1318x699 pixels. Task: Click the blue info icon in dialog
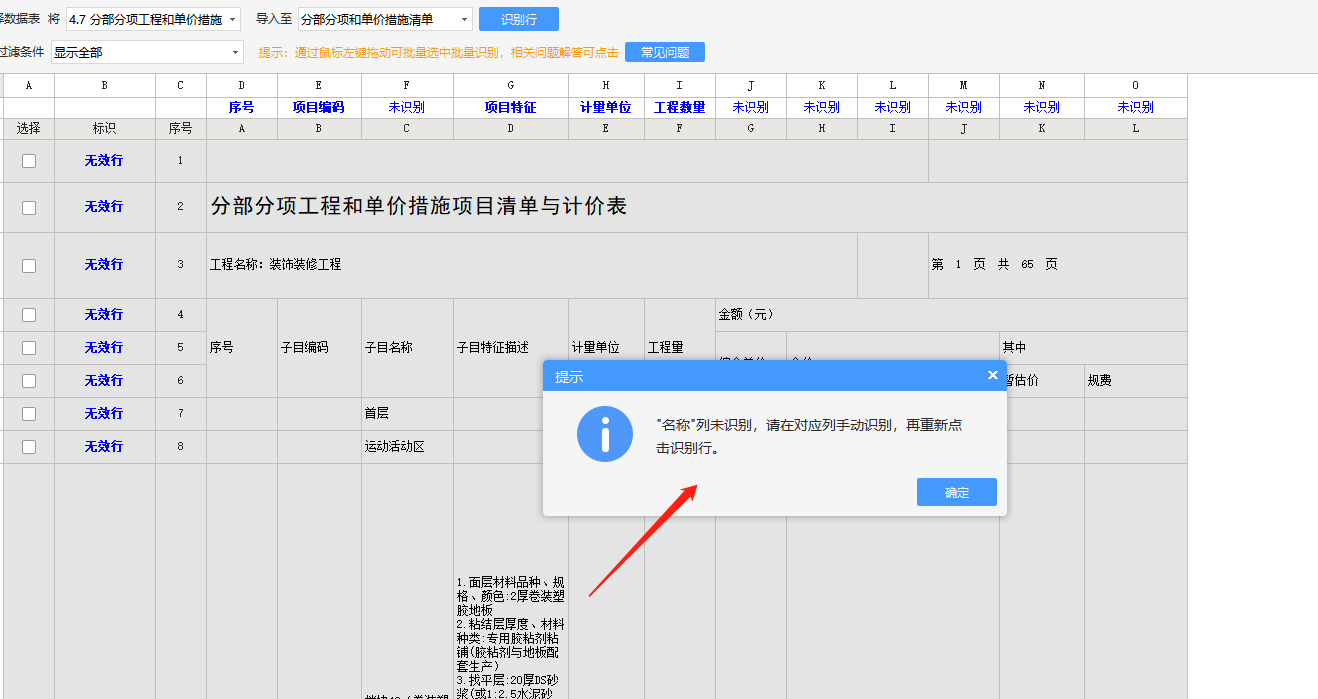605,434
